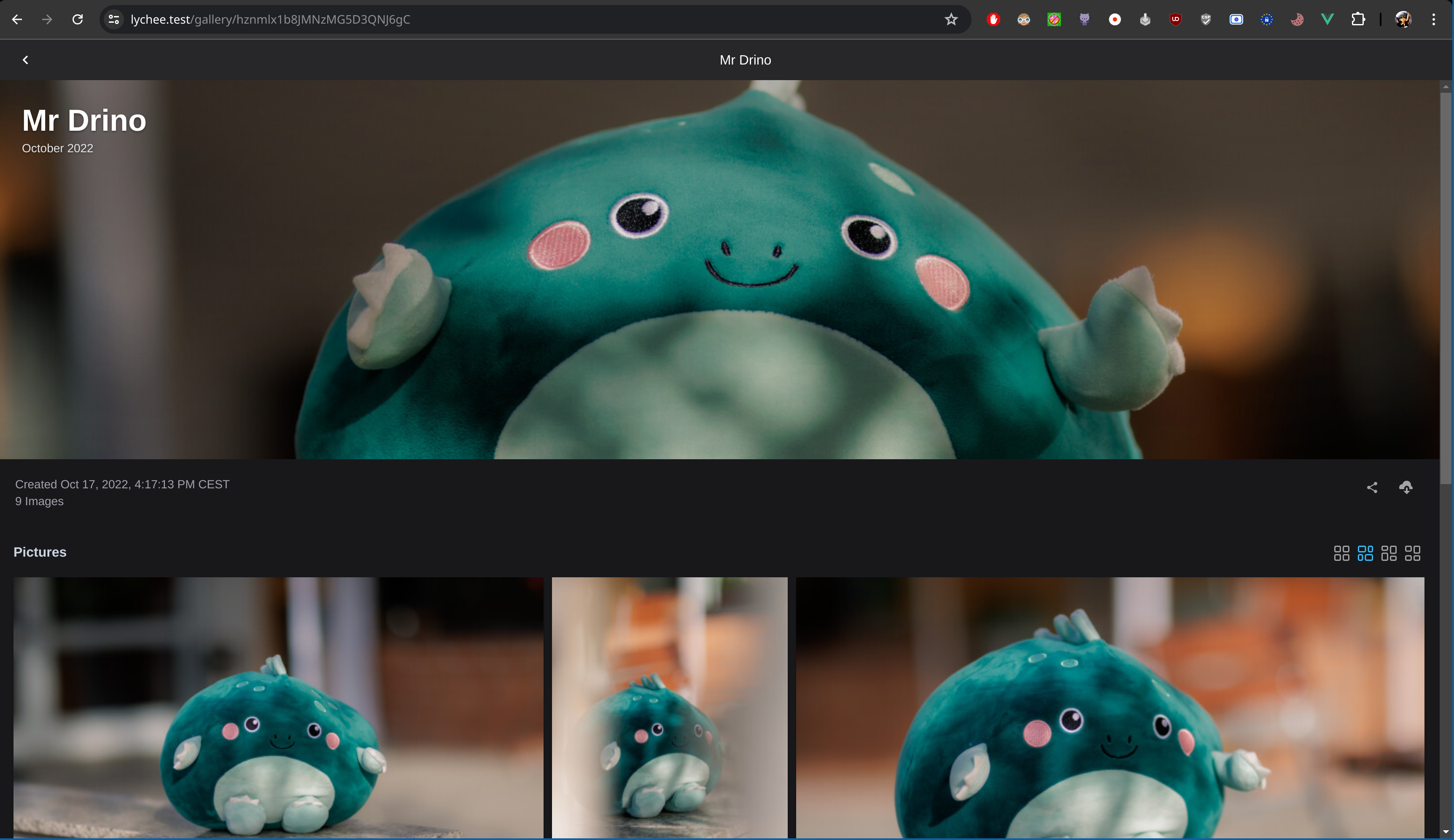Open the face-with-glasses extension

point(1024,20)
